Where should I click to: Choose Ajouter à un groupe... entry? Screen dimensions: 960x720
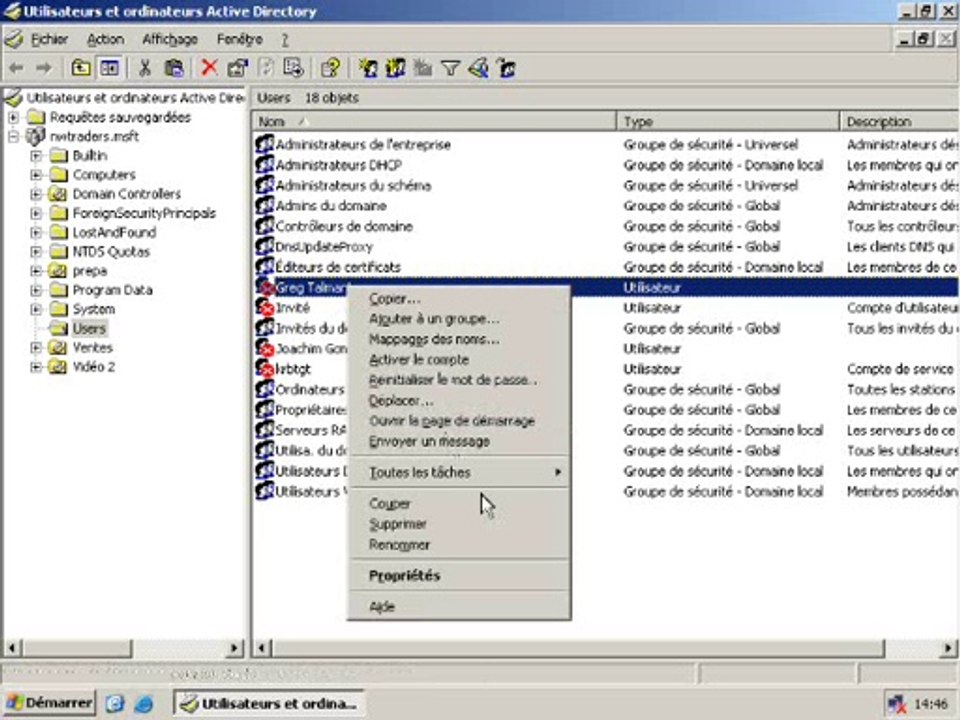pyautogui.click(x=459, y=319)
